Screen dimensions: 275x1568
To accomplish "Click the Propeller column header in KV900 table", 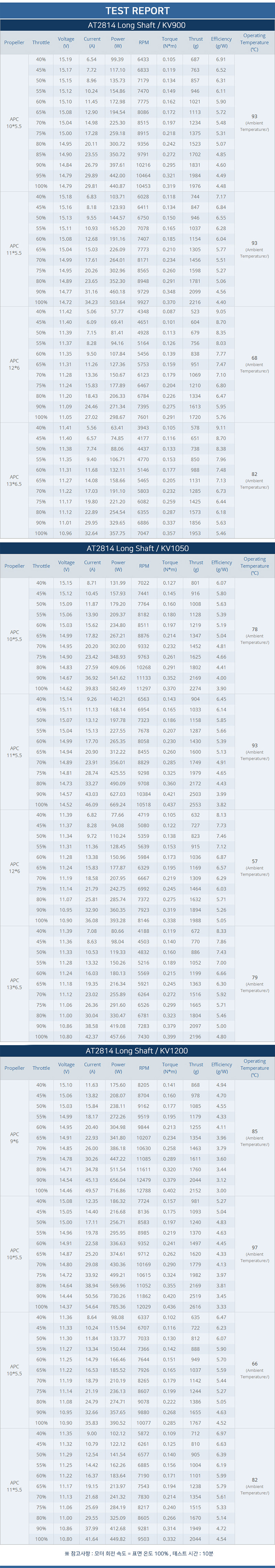I will [14, 43].
